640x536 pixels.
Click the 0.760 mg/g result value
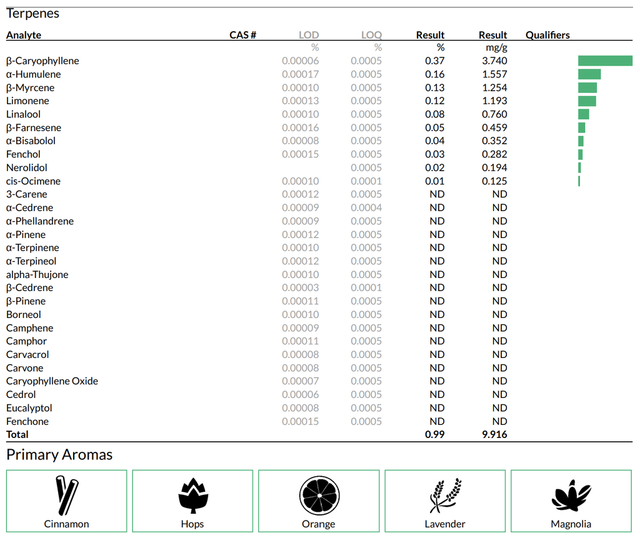(x=494, y=114)
